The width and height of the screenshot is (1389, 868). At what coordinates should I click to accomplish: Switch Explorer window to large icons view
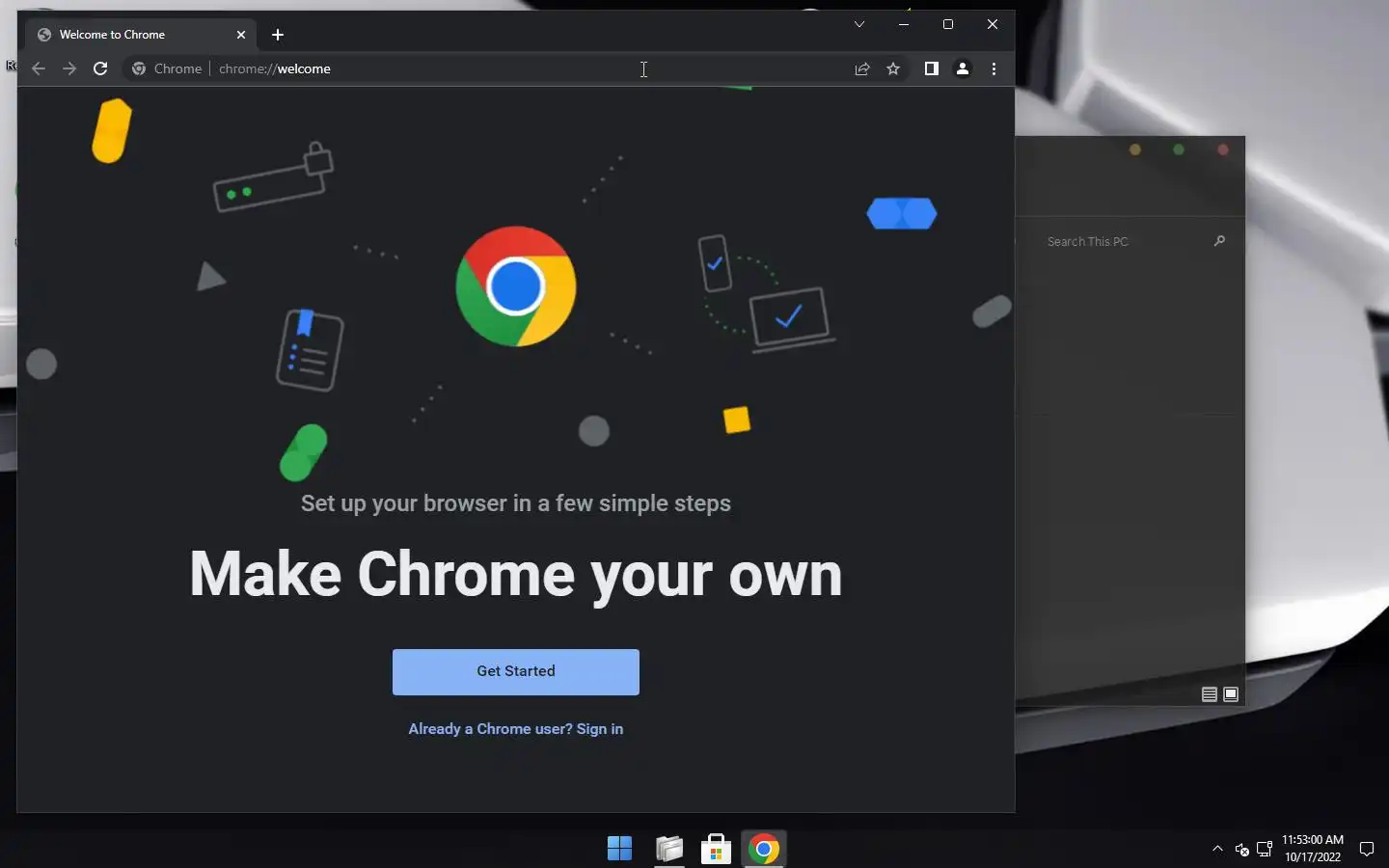pyautogui.click(x=1231, y=694)
